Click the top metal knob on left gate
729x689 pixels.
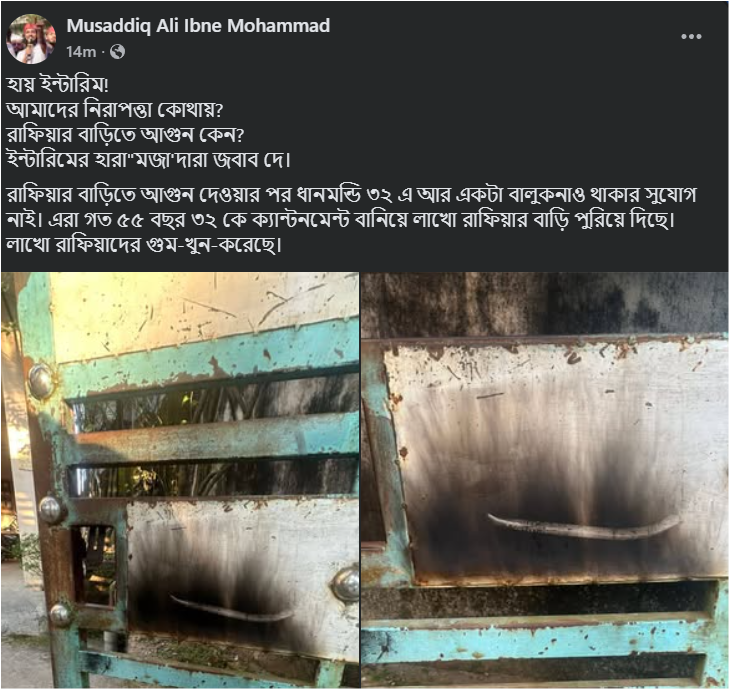coord(40,381)
